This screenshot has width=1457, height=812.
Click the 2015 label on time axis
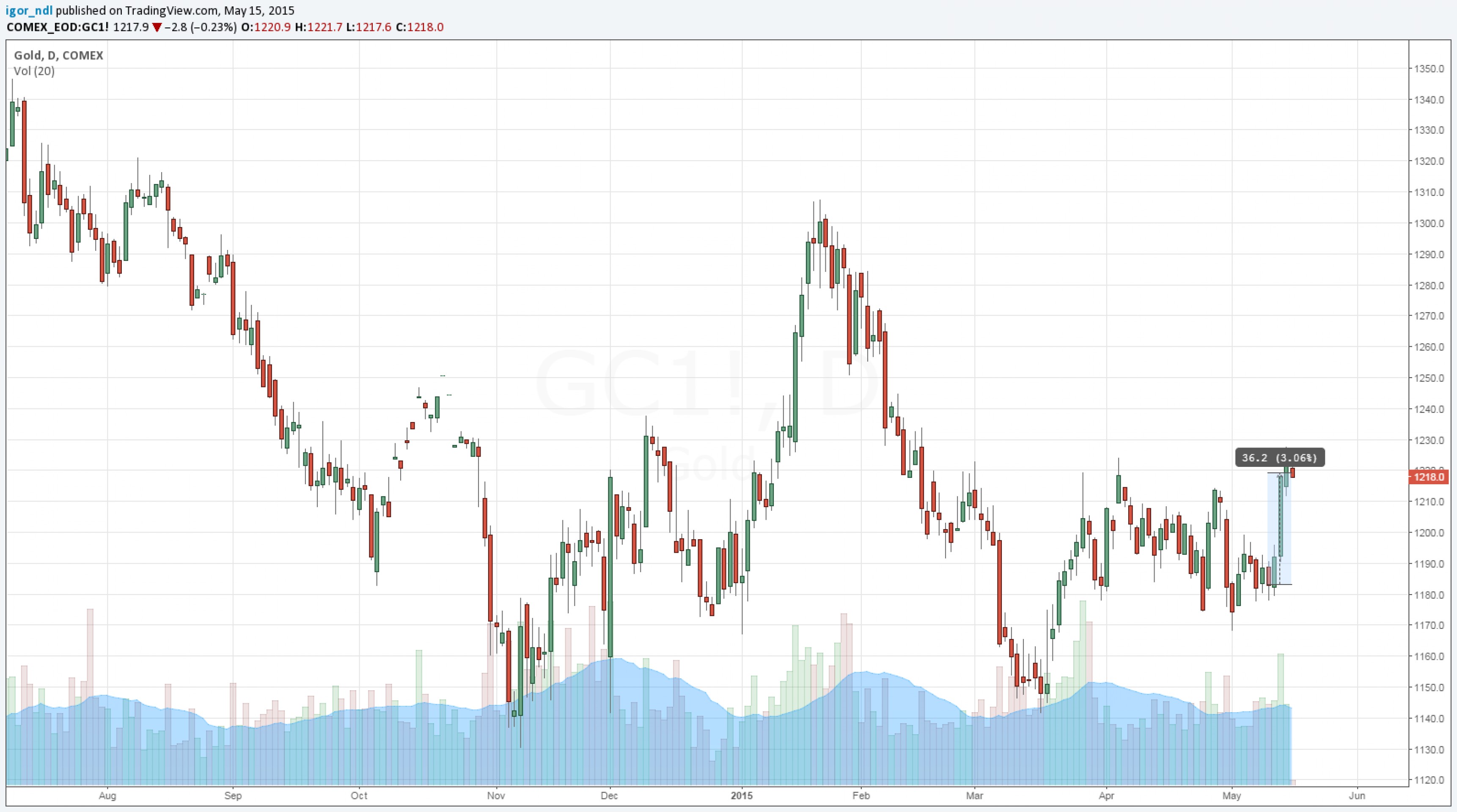pyautogui.click(x=742, y=796)
